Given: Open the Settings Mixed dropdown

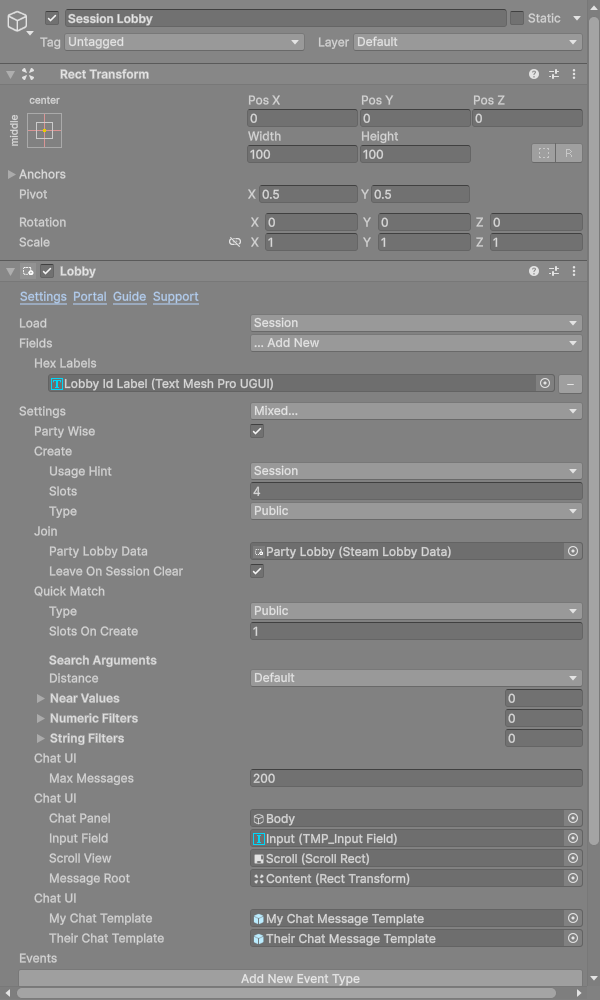Looking at the screenshot, I should pyautogui.click(x=416, y=411).
